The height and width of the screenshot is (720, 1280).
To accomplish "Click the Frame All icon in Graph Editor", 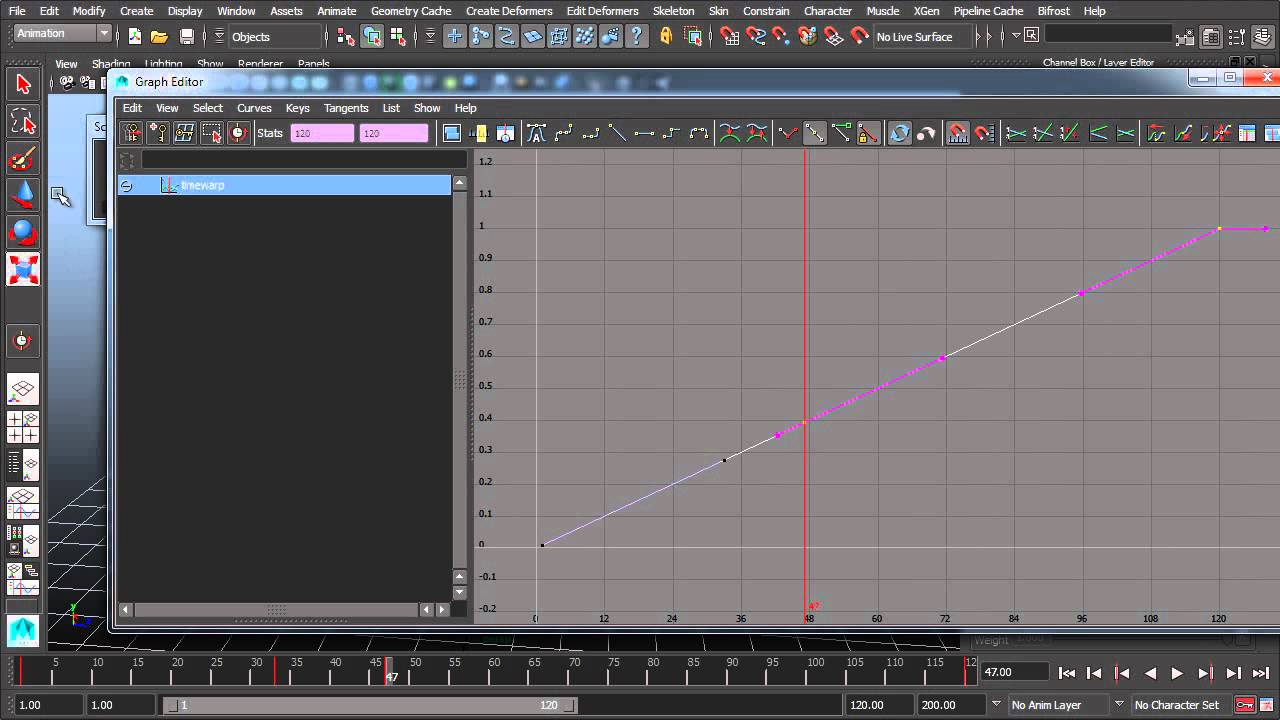I will (452, 133).
